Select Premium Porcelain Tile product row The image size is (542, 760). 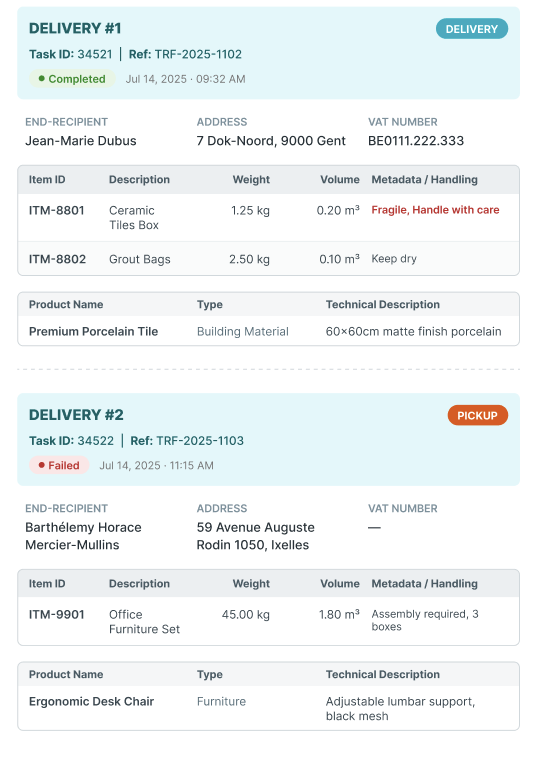[x=269, y=331]
